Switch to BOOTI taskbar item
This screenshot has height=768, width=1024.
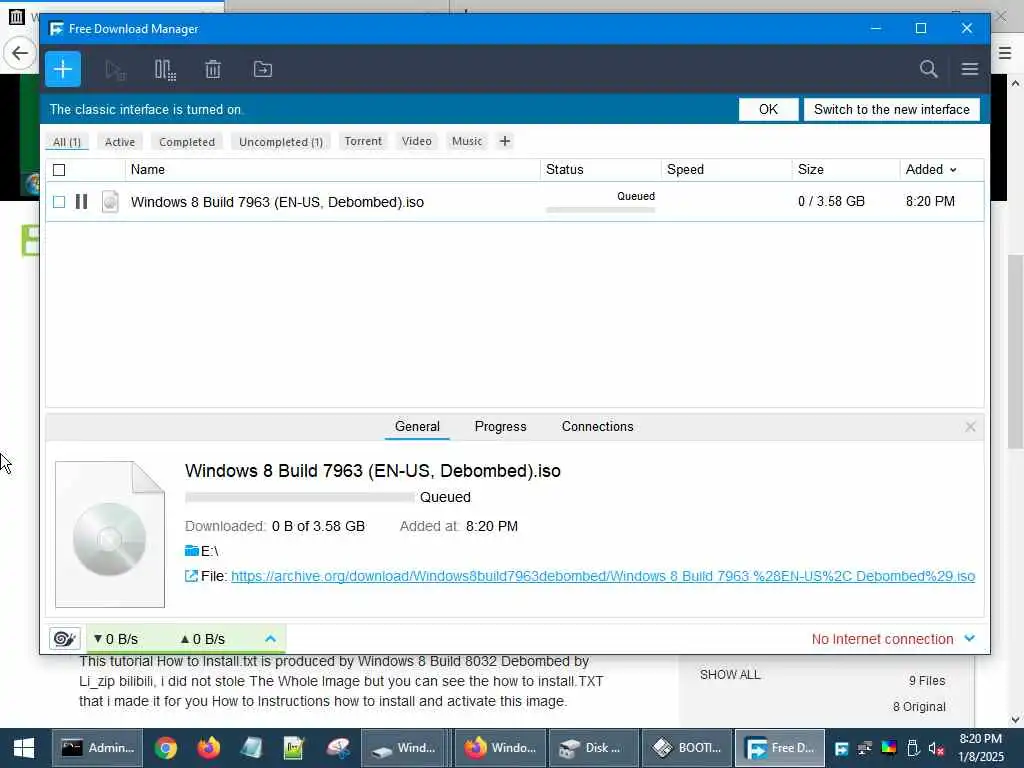[x=687, y=748]
